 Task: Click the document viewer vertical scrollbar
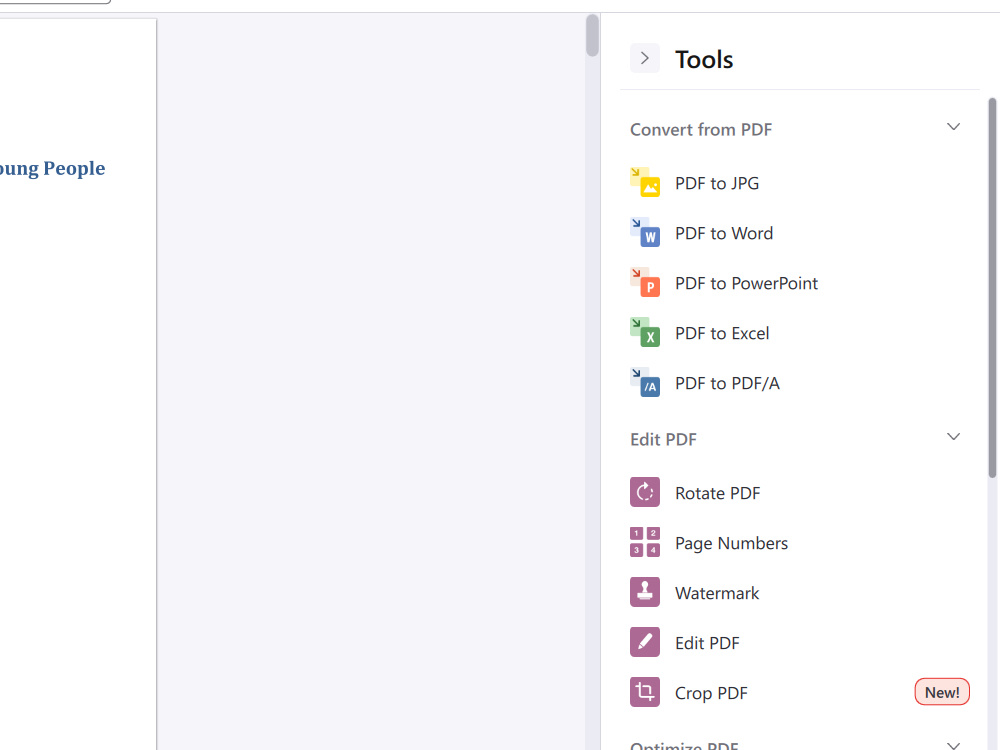coord(592,35)
